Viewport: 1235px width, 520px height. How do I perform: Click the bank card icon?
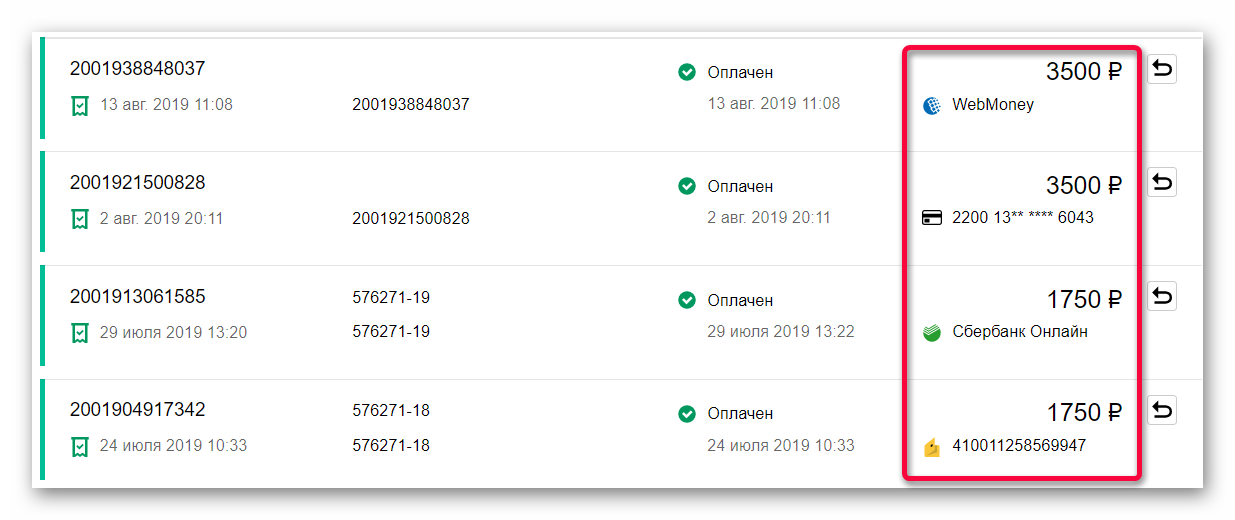(932, 218)
